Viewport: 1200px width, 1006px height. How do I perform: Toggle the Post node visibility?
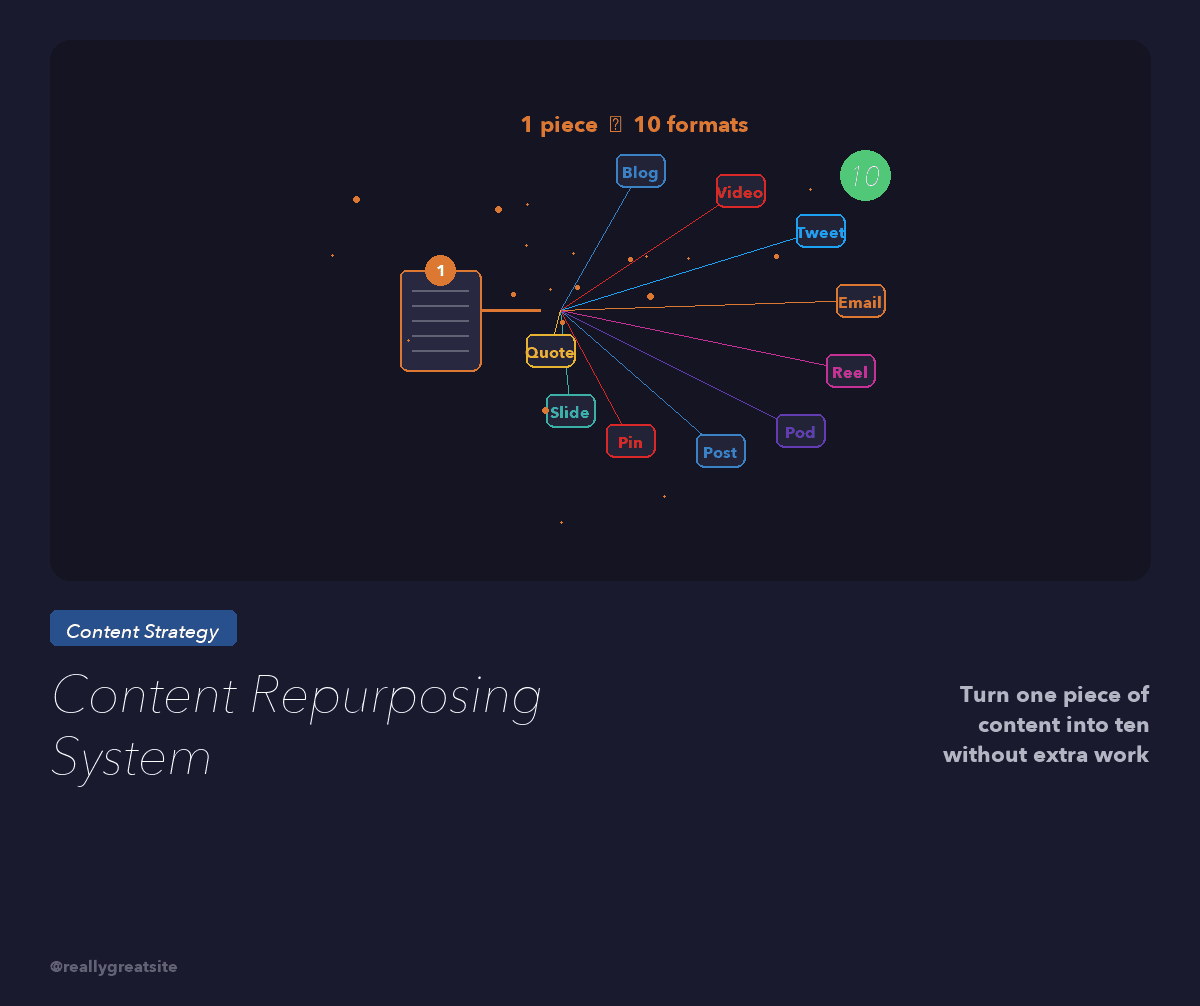coord(720,451)
